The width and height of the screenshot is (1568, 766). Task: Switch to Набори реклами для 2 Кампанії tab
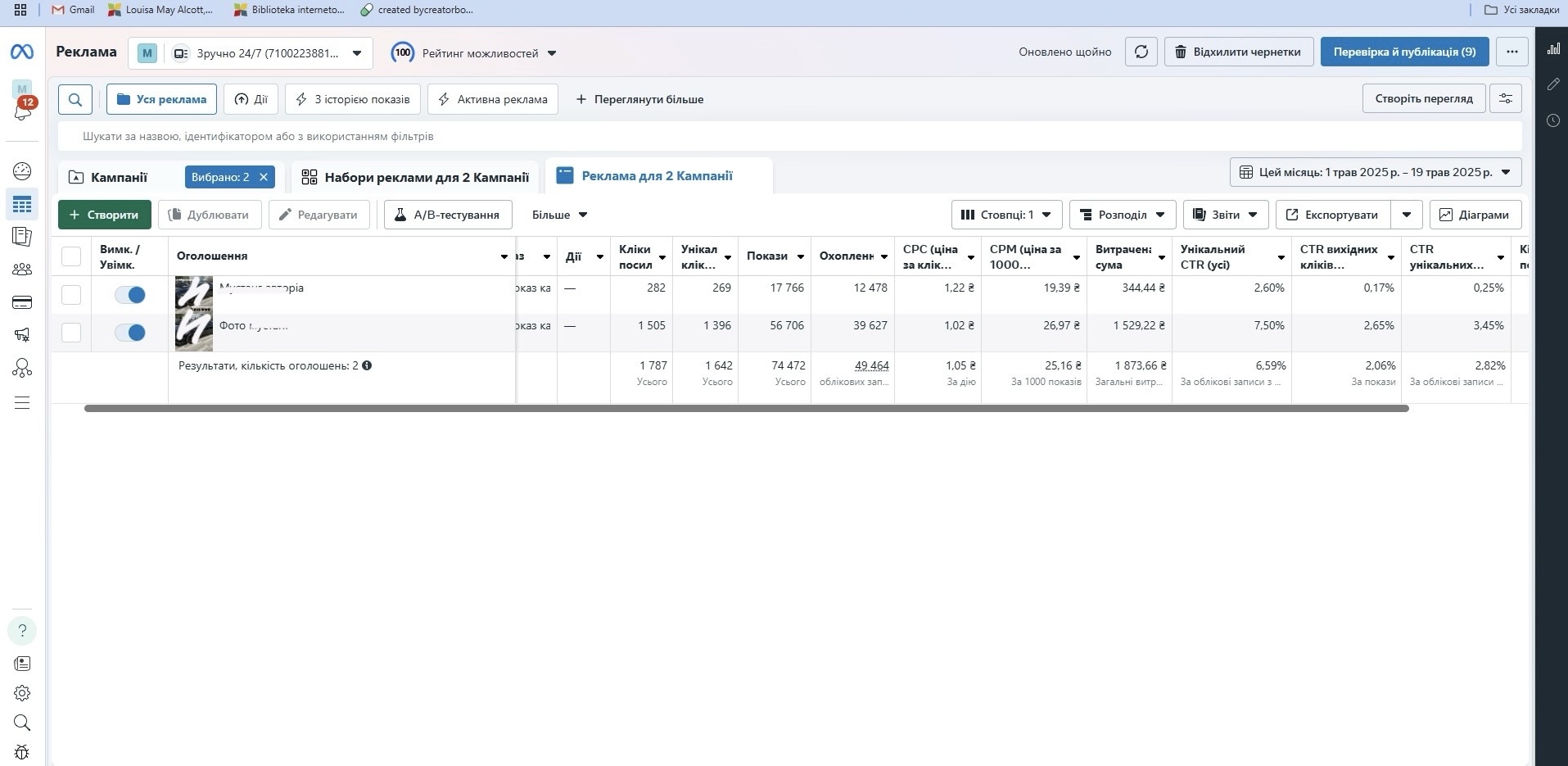tap(416, 177)
